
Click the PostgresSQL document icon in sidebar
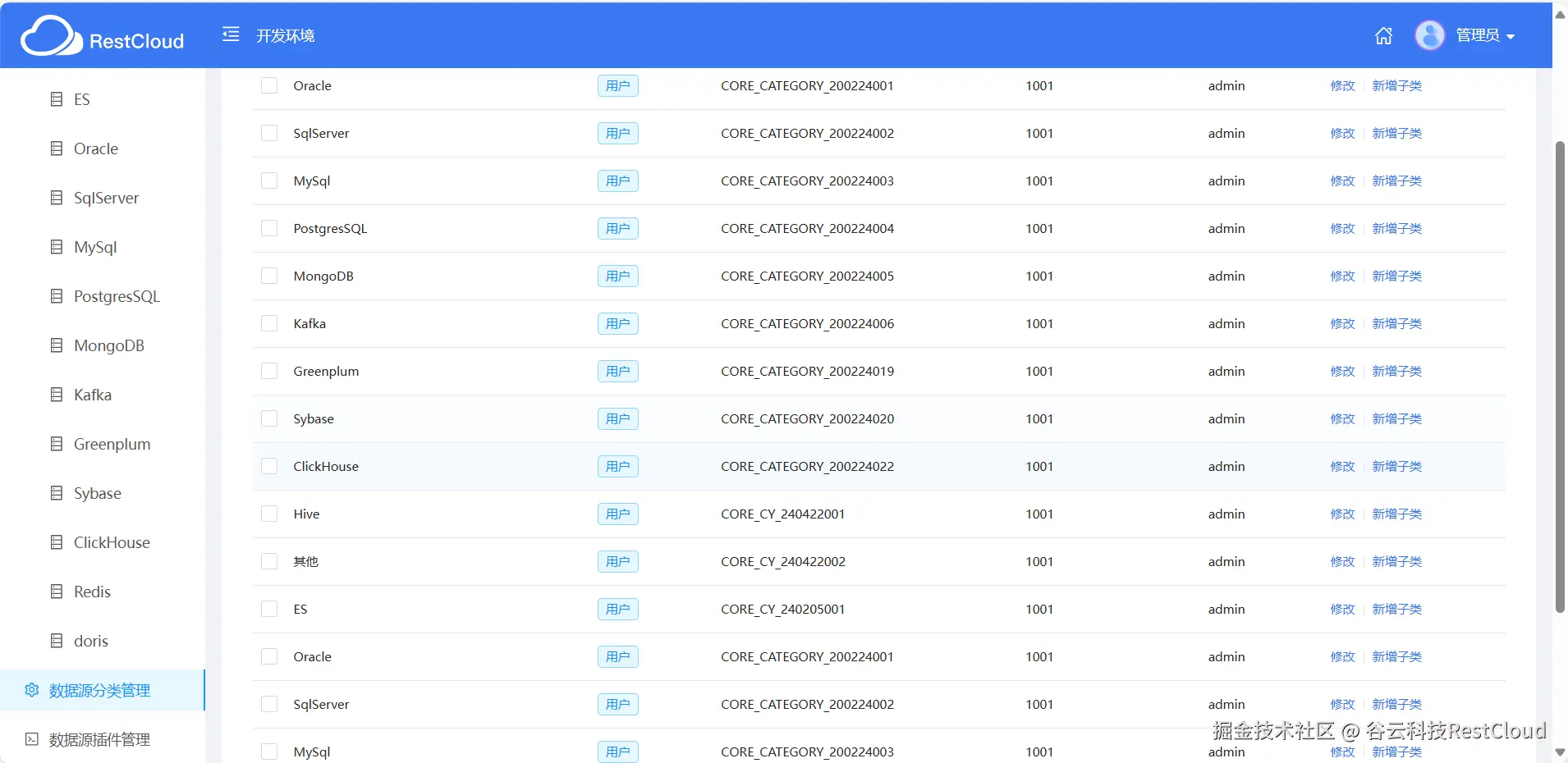click(x=57, y=296)
